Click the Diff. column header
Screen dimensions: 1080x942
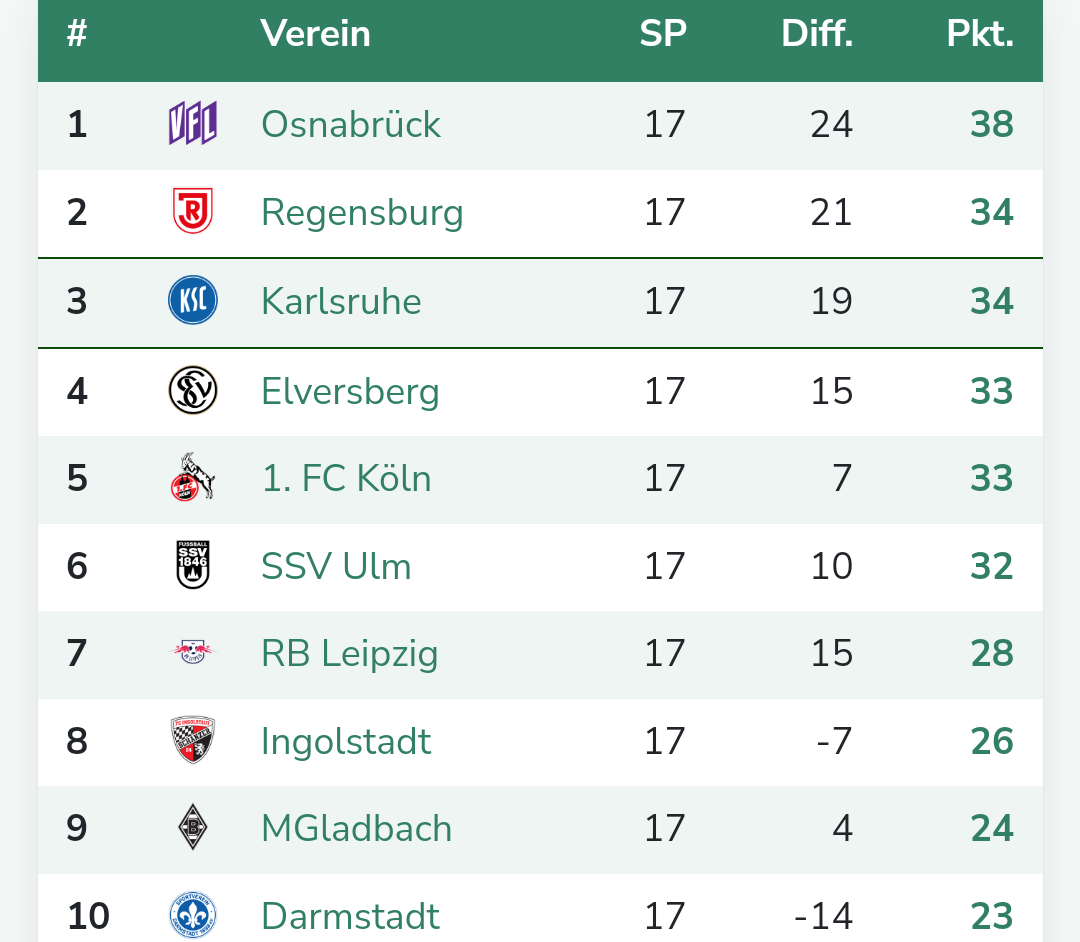click(x=817, y=34)
